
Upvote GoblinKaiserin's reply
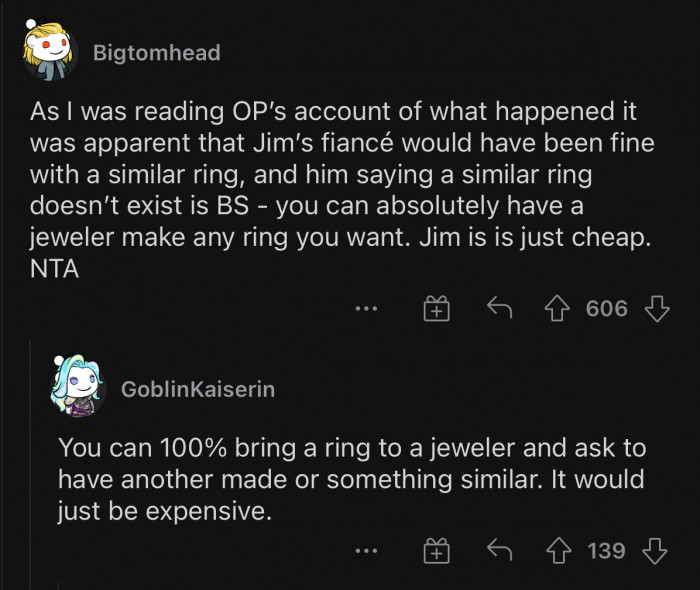tap(560, 551)
